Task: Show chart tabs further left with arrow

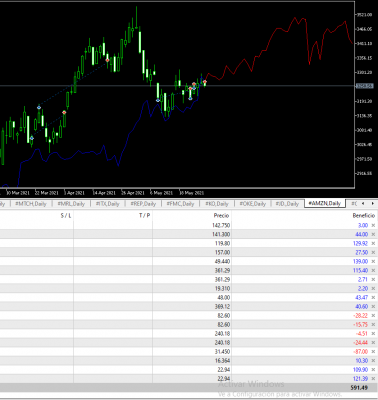Action: click(x=363, y=203)
